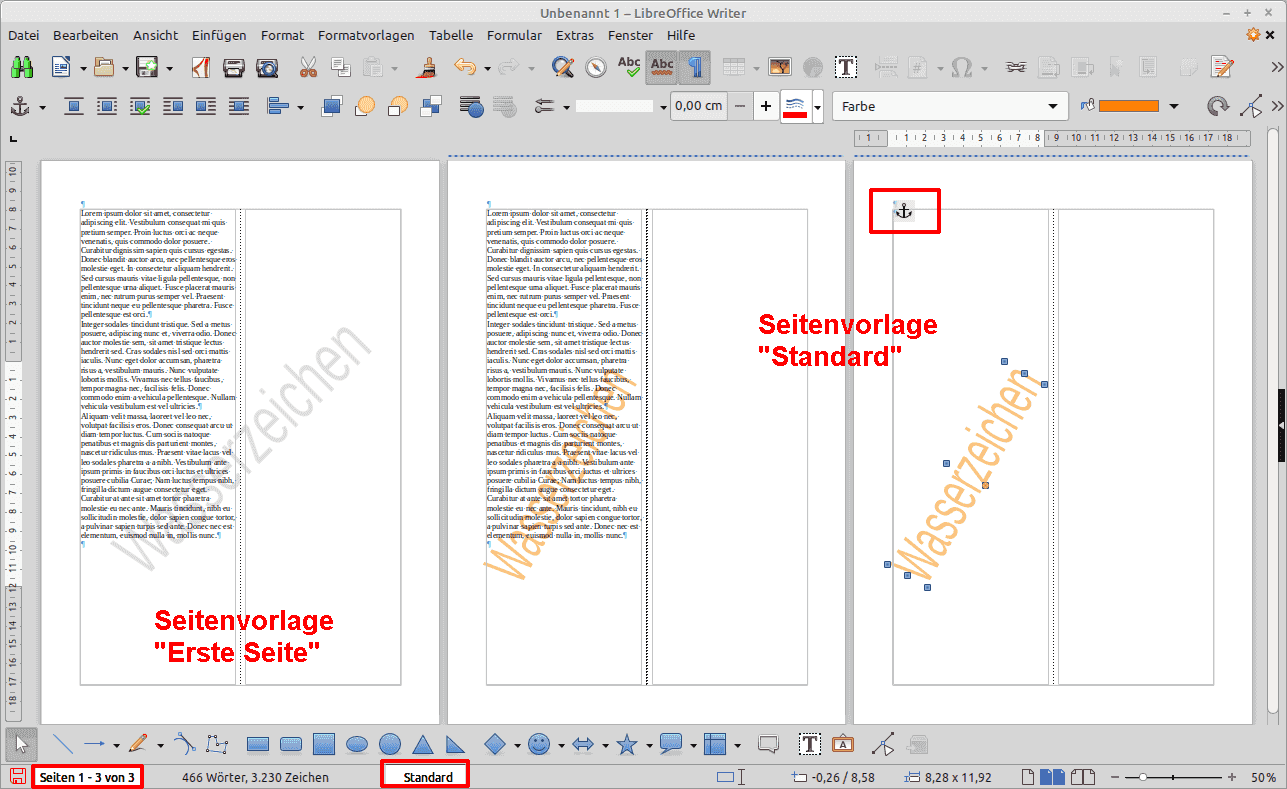Choose the Insert Line drawing tool
The height and width of the screenshot is (789, 1287).
(x=62, y=744)
